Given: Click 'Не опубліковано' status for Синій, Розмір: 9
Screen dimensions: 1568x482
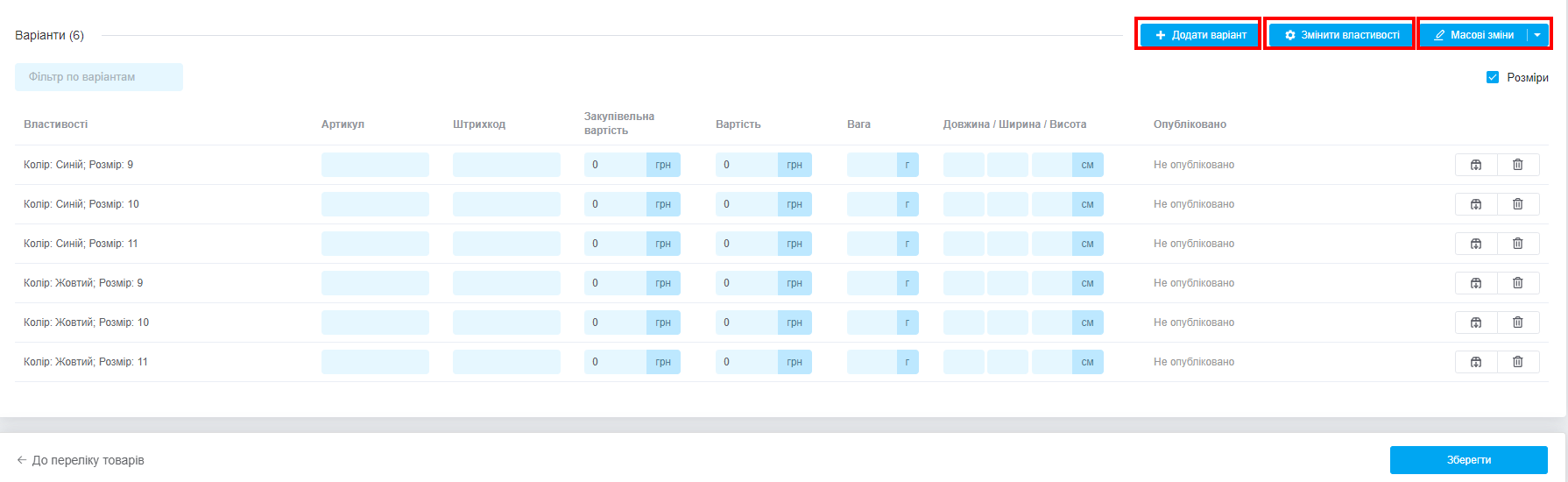Looking at the screenshot, I should (x=1194, y=165).
